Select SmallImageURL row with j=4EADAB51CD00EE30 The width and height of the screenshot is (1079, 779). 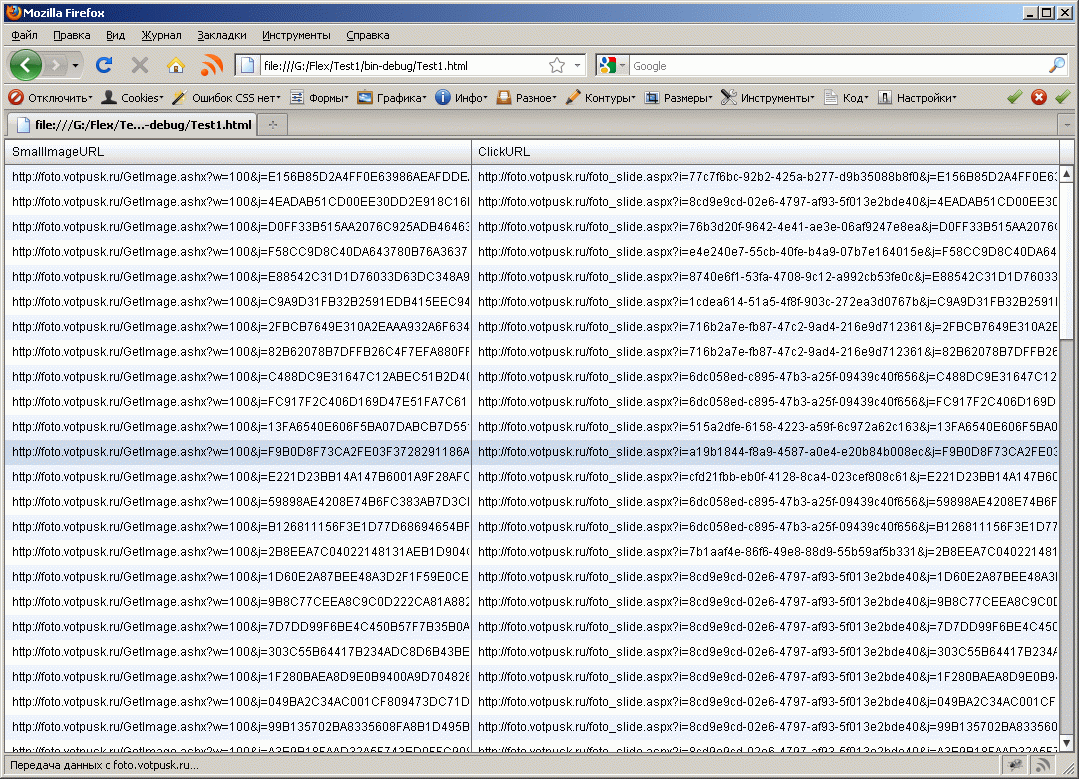pyautogui.click(x=238, y=202)
